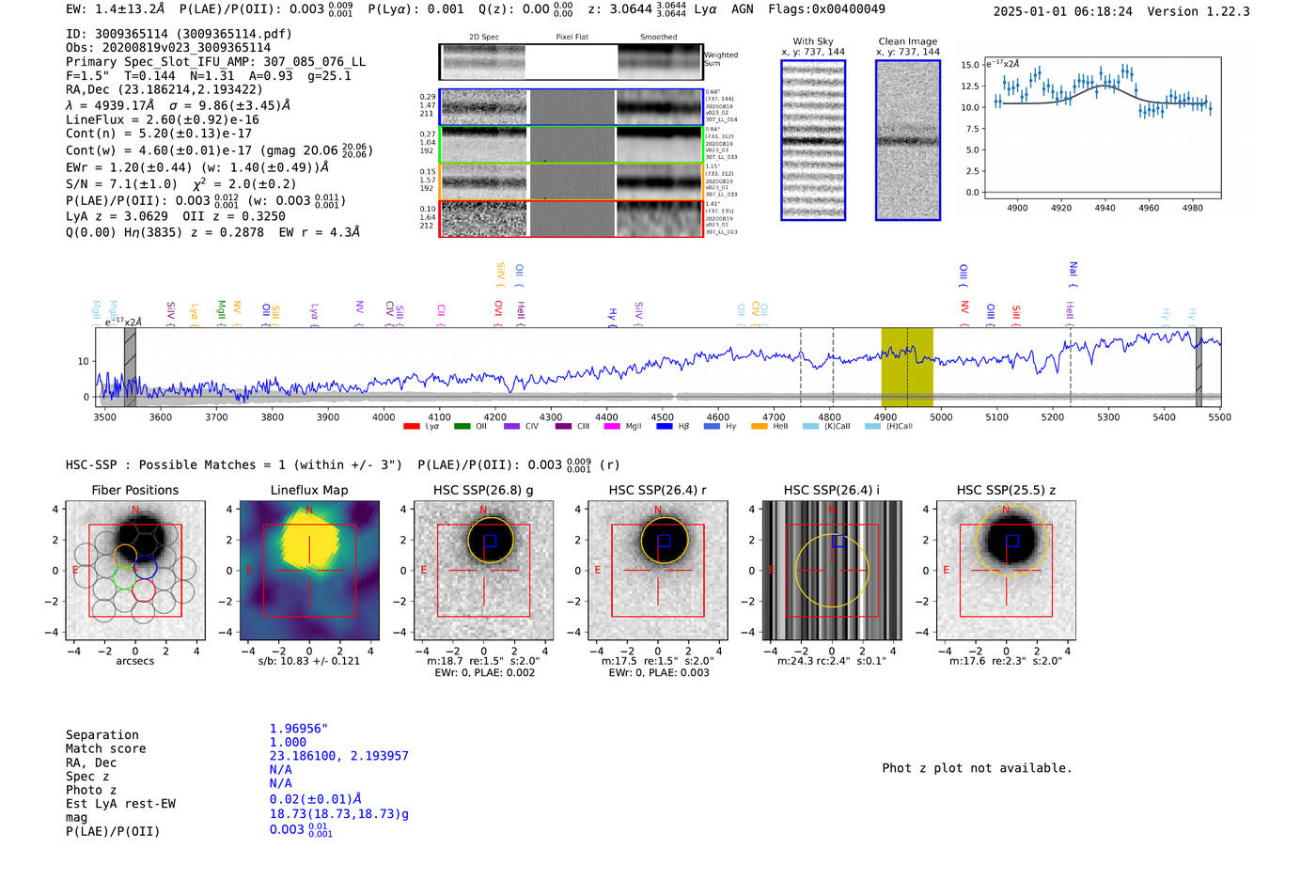The height and width of the screenshot is (896, 1316).
Task: Open the With Sky image cutout
Action: point(813,140)
